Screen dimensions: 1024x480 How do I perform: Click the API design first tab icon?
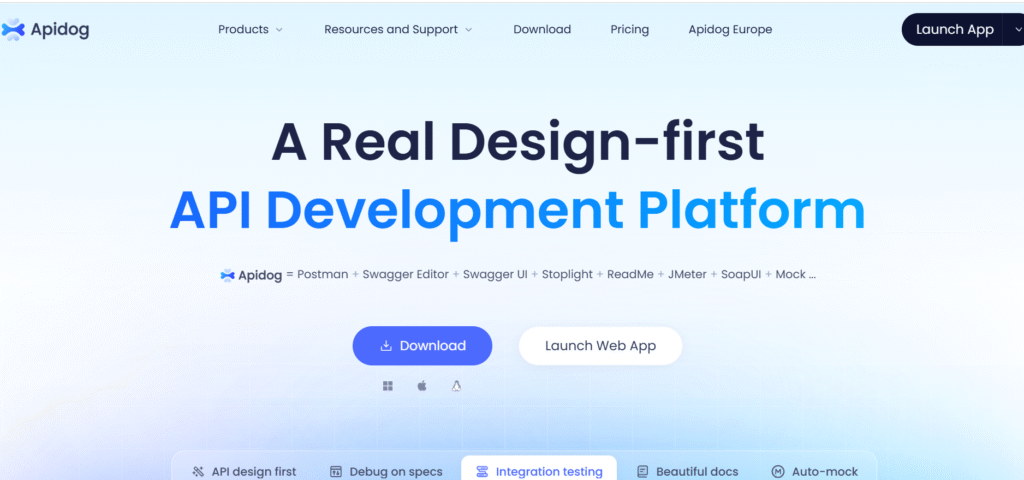(x=199, y=472)
